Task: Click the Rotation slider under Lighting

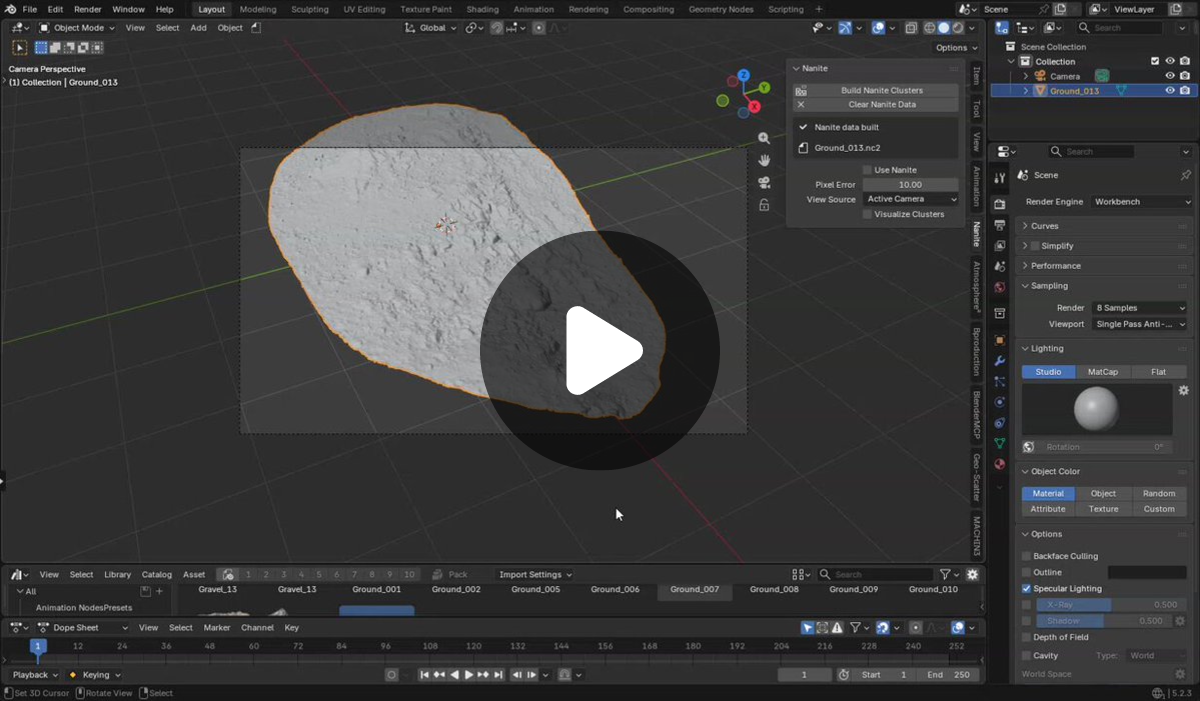Action: tap(1104, 447)
